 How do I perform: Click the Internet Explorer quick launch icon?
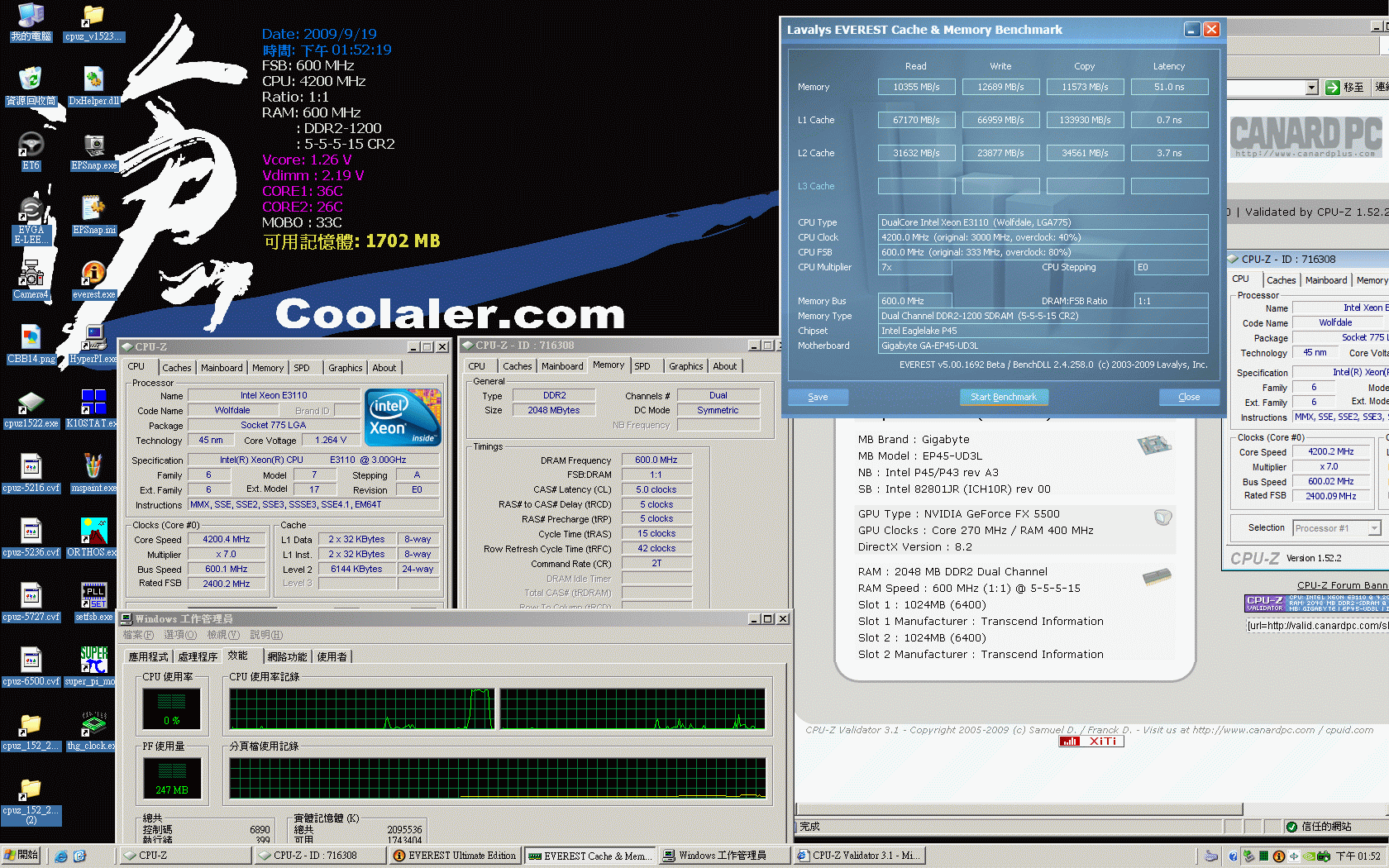click(61, 856)
